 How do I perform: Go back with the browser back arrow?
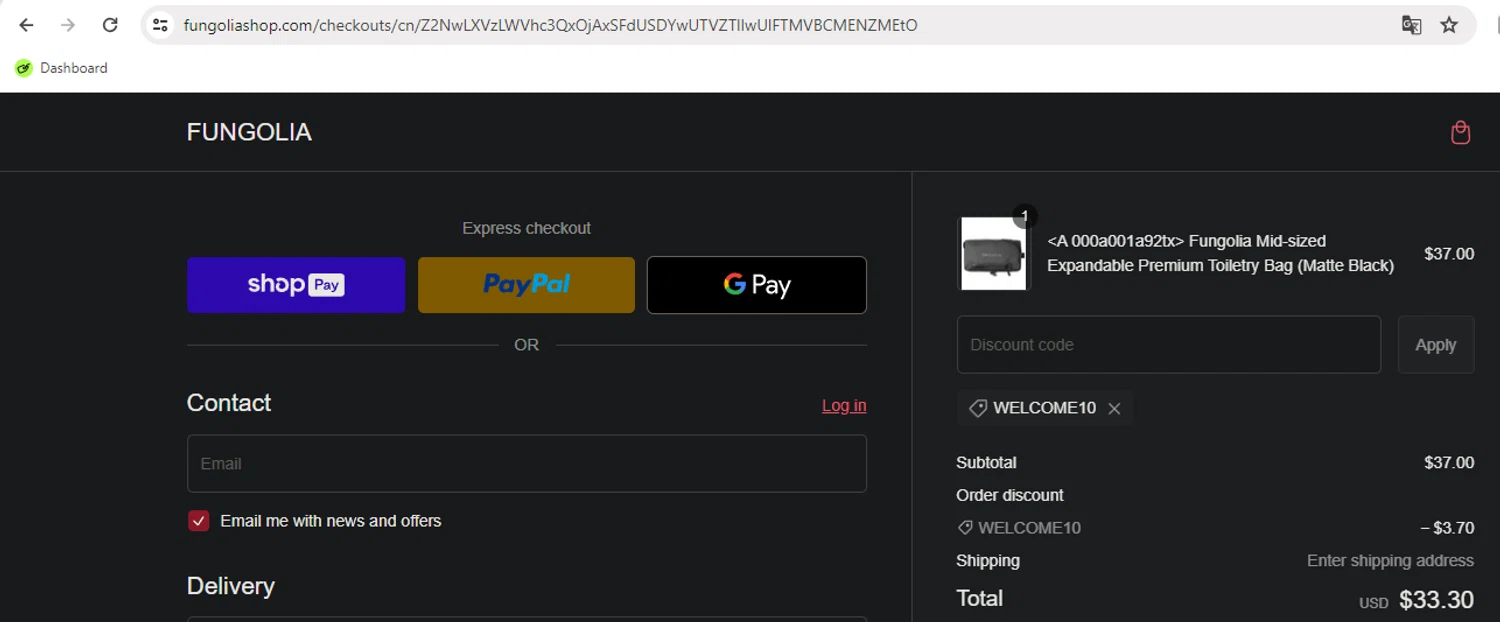pyautogui.click(x=26, y=25)
